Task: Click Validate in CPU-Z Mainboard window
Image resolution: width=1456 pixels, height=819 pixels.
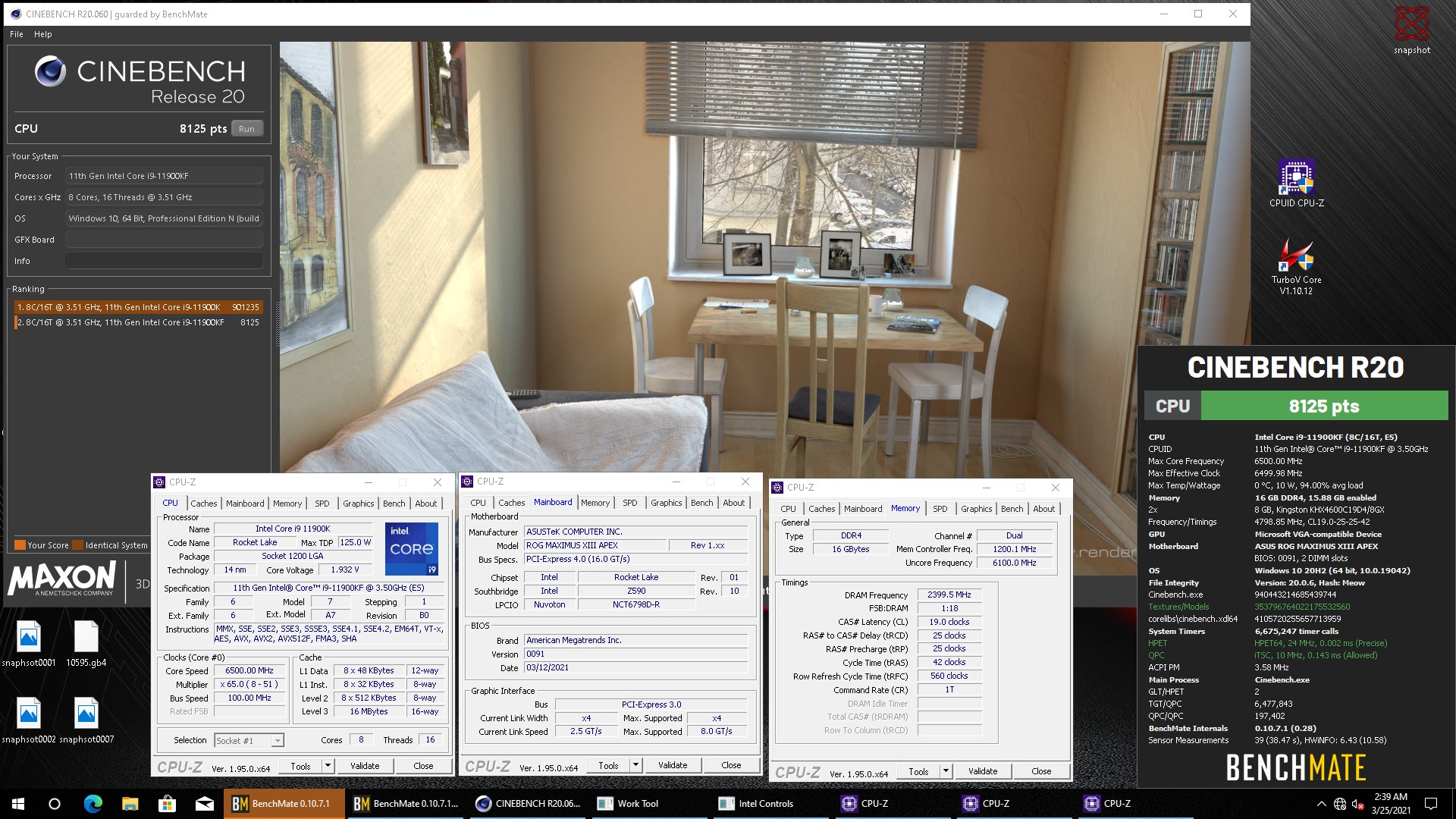Action: tap(673, 765)
